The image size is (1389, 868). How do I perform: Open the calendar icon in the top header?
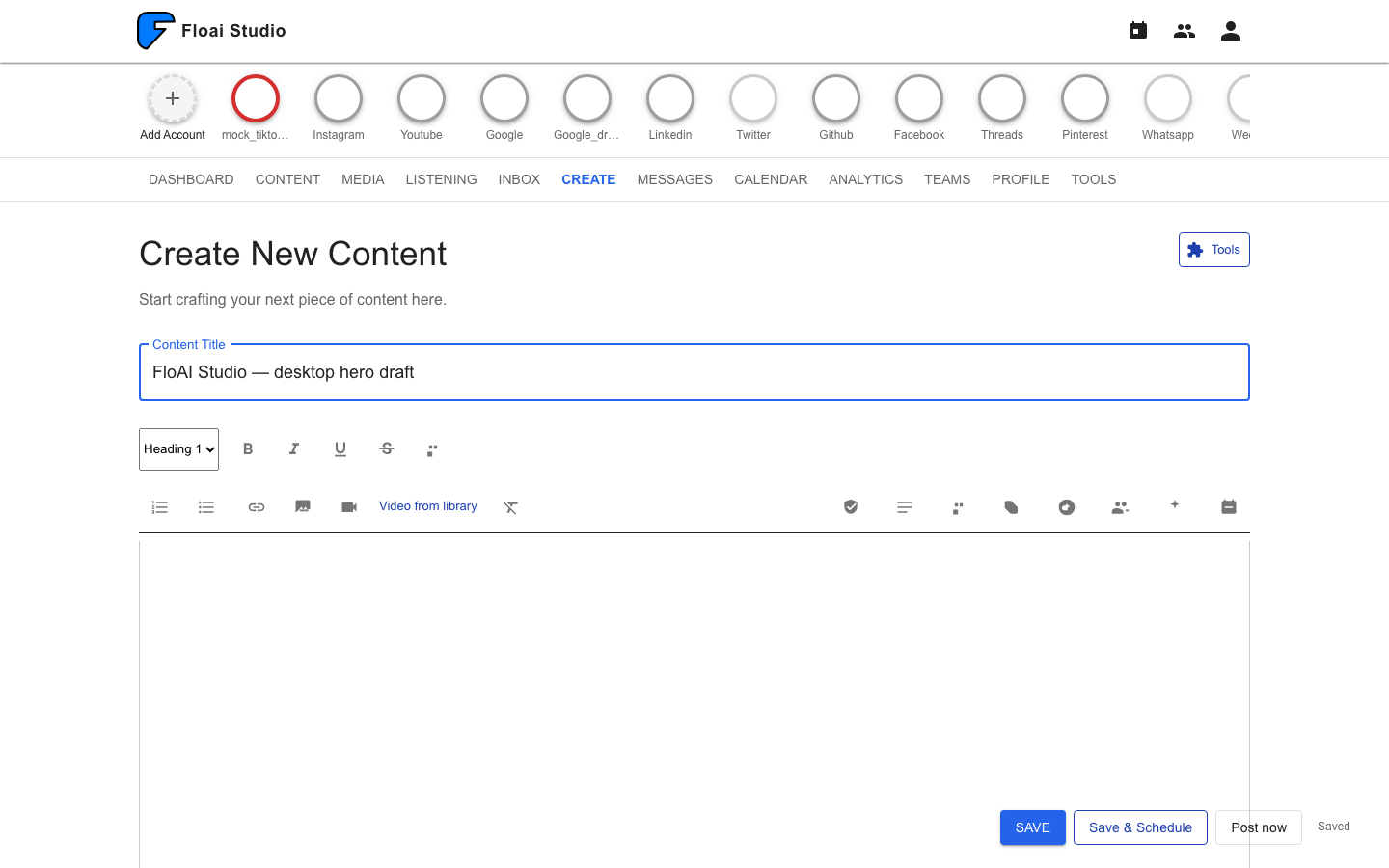click(x=1138, y=31)
